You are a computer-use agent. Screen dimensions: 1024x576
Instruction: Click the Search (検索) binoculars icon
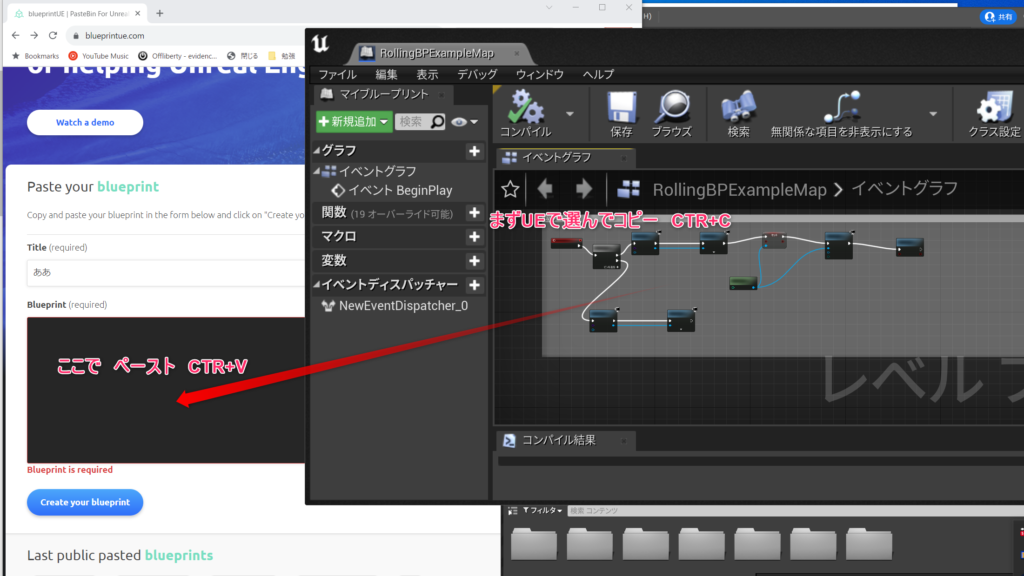[738, 108]
